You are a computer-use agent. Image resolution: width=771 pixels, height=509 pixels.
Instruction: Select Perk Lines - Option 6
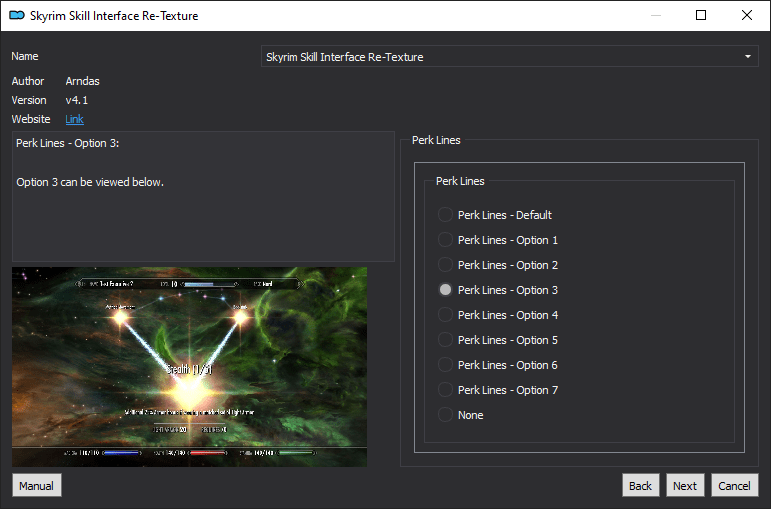[x=445, y=365]
